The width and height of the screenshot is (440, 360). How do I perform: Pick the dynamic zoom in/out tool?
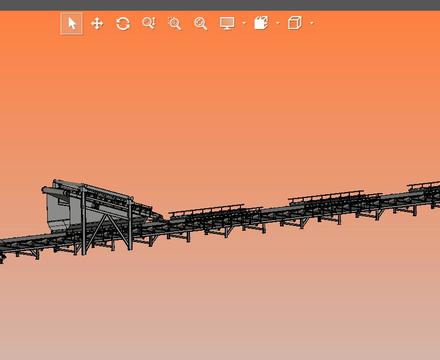(x=149, y=23)
